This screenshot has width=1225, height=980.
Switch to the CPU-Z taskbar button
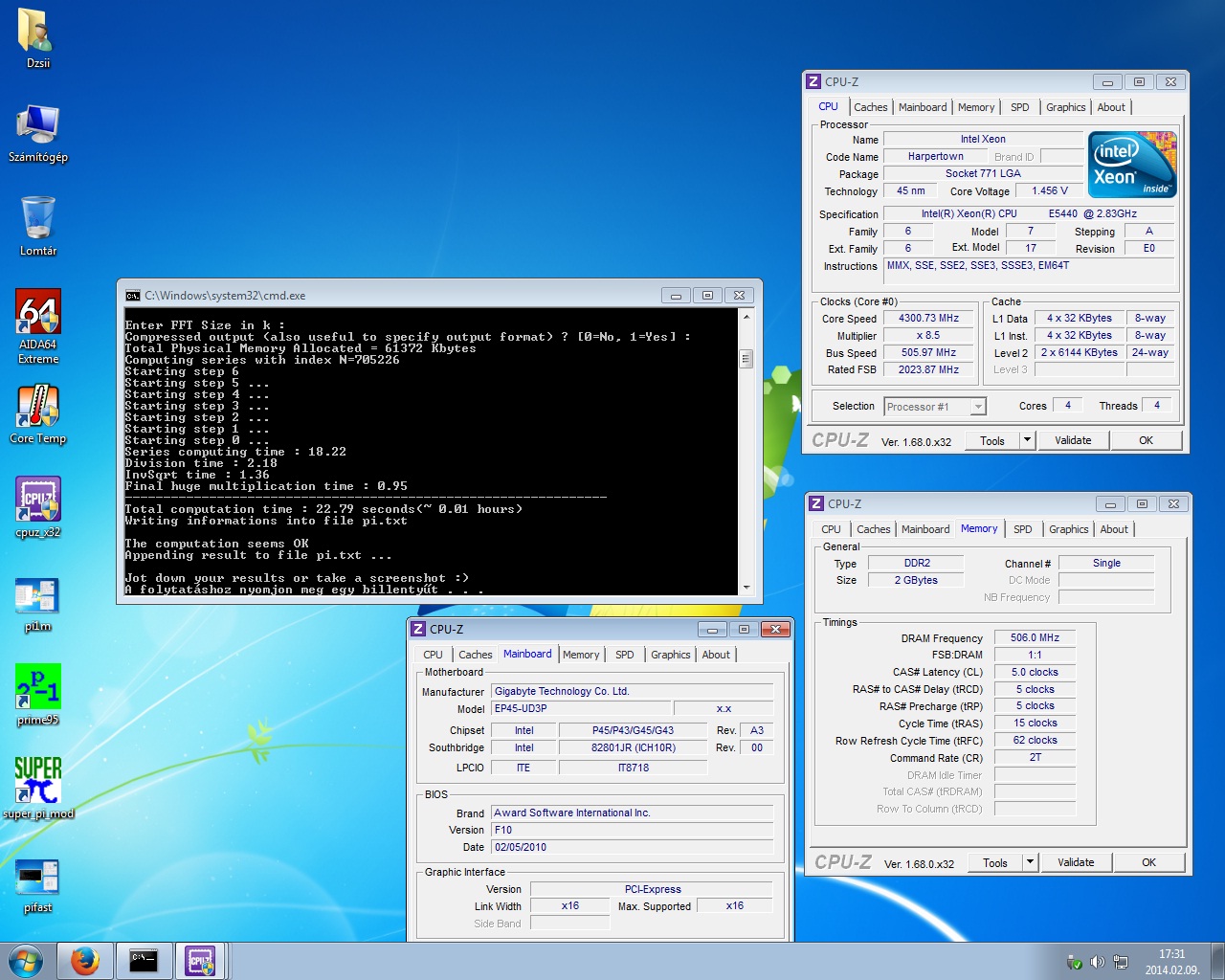click(200, 961)
